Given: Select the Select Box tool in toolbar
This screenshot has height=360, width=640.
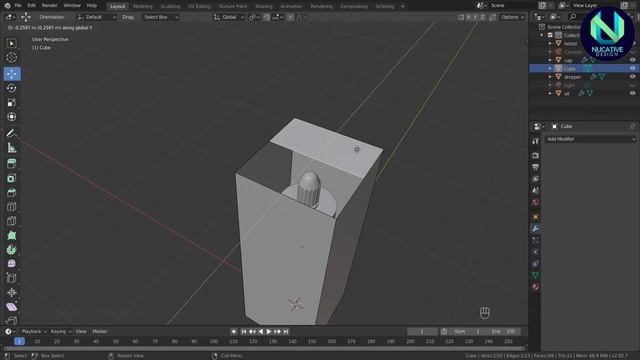Looking at the screenshot, I should [11, 43].
